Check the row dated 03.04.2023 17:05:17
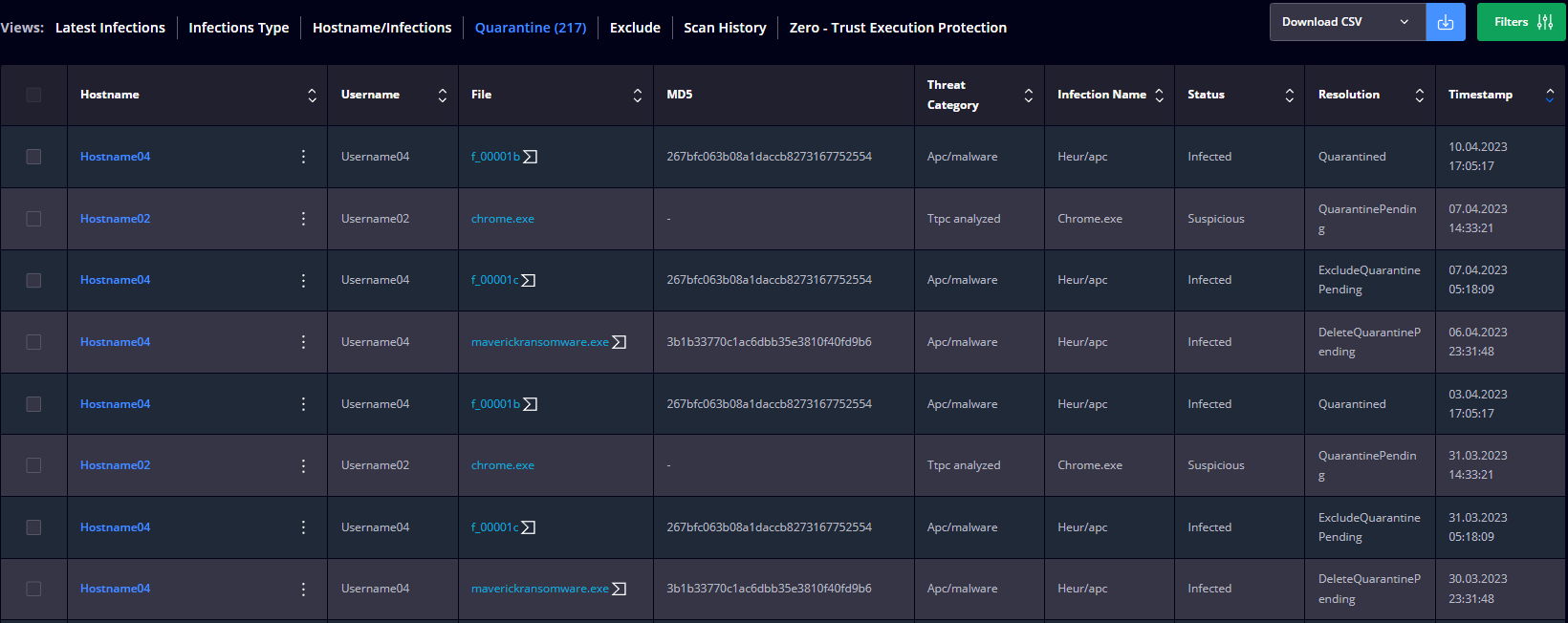Image resolution: width=1568 pixels, height=623 pixels. click(33, 404)
